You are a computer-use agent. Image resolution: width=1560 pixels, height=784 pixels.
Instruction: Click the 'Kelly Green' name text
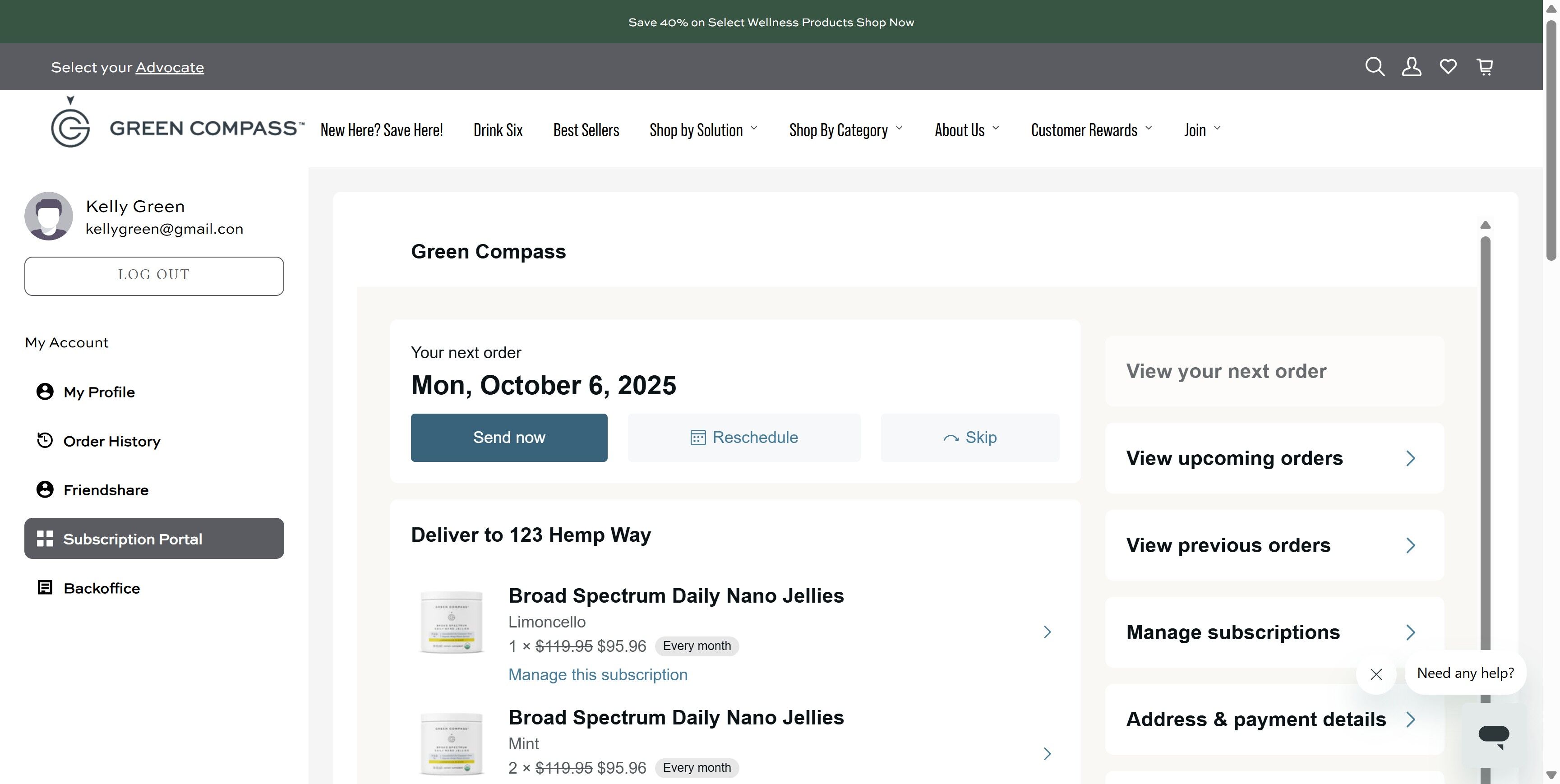[135, 207]
